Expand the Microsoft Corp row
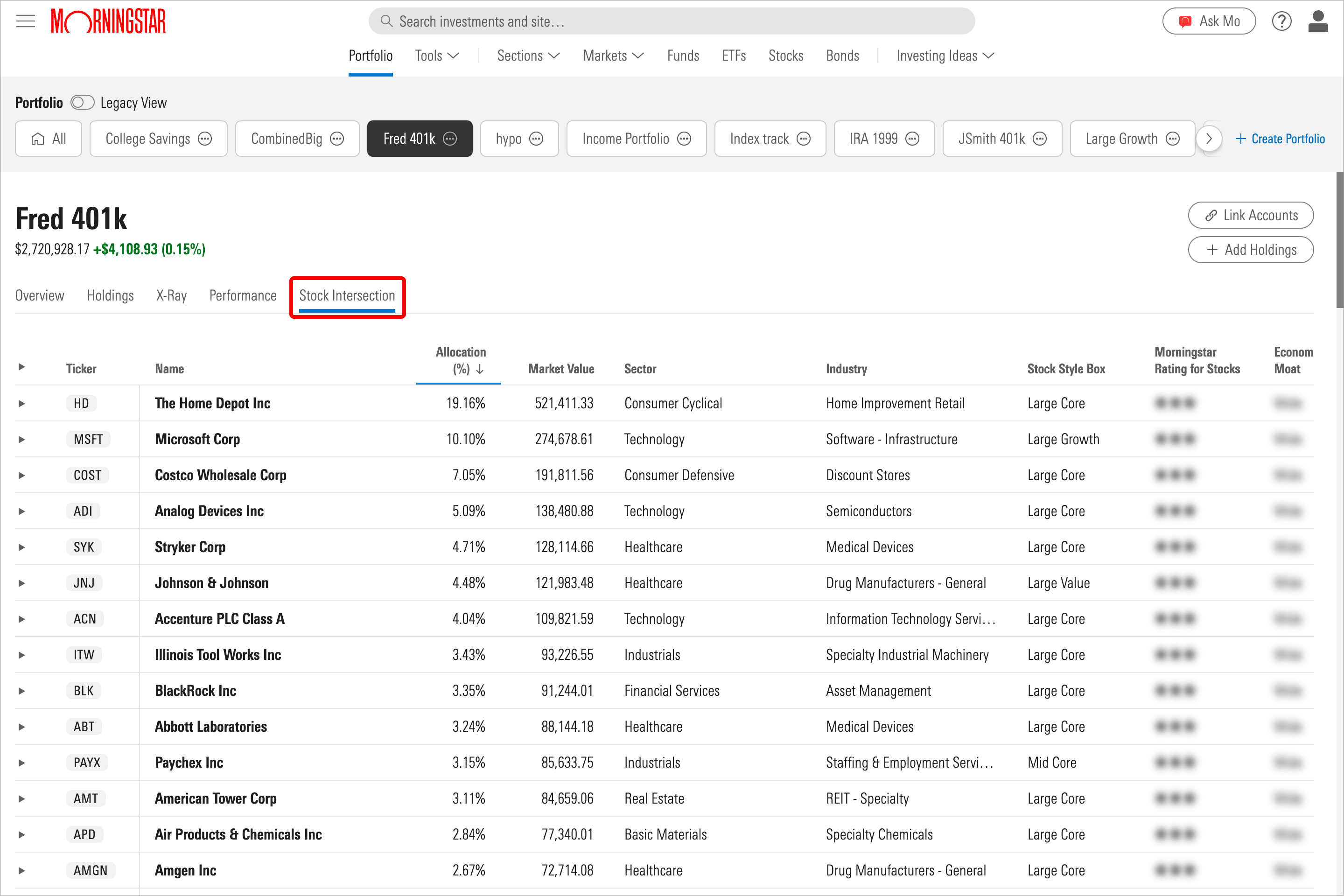The image size is (1344, 896). coord(22,440)
